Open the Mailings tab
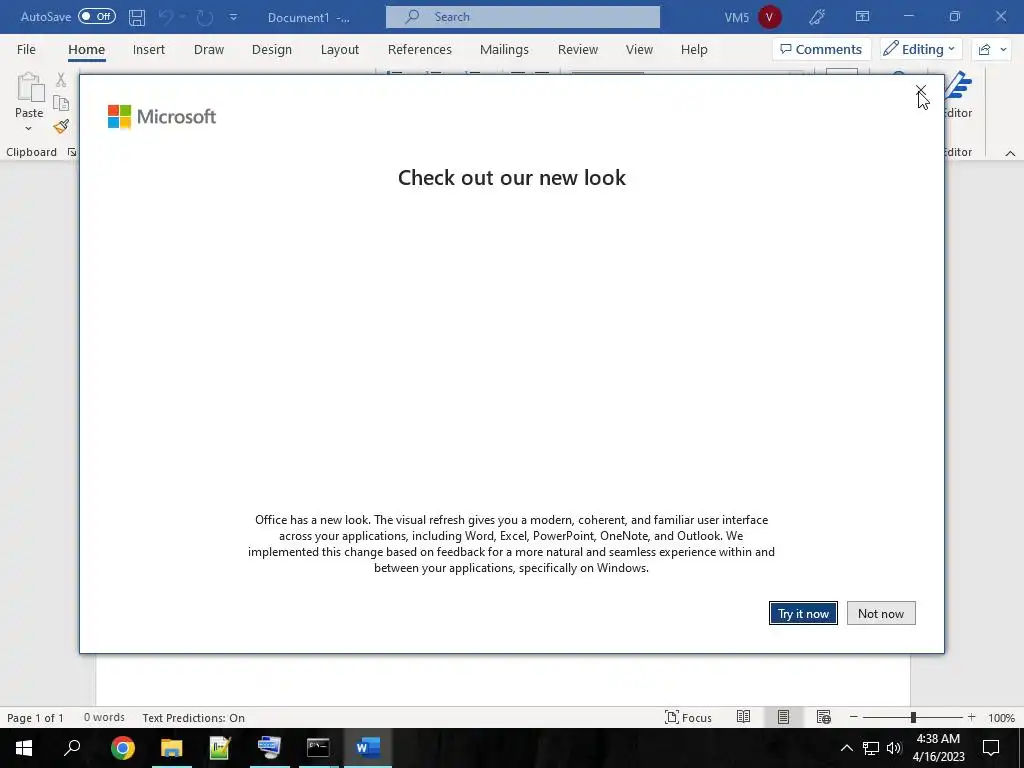Image resolution: width=1024 pixels, height=768 pixels. (504, 50)
